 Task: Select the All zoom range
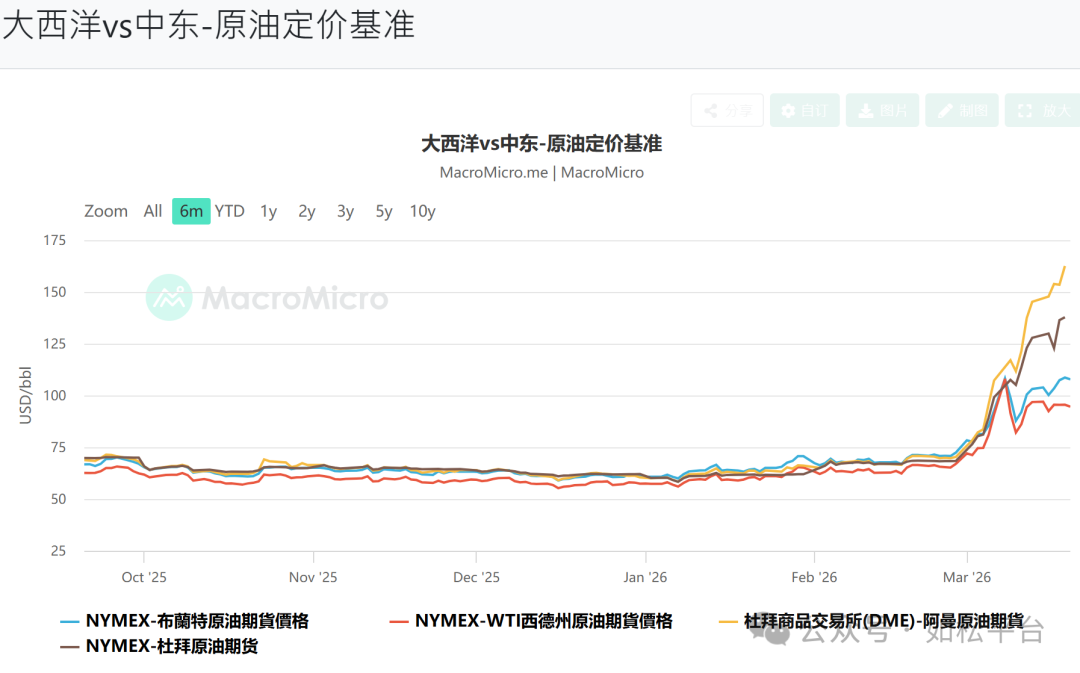[x=152, y=211]
